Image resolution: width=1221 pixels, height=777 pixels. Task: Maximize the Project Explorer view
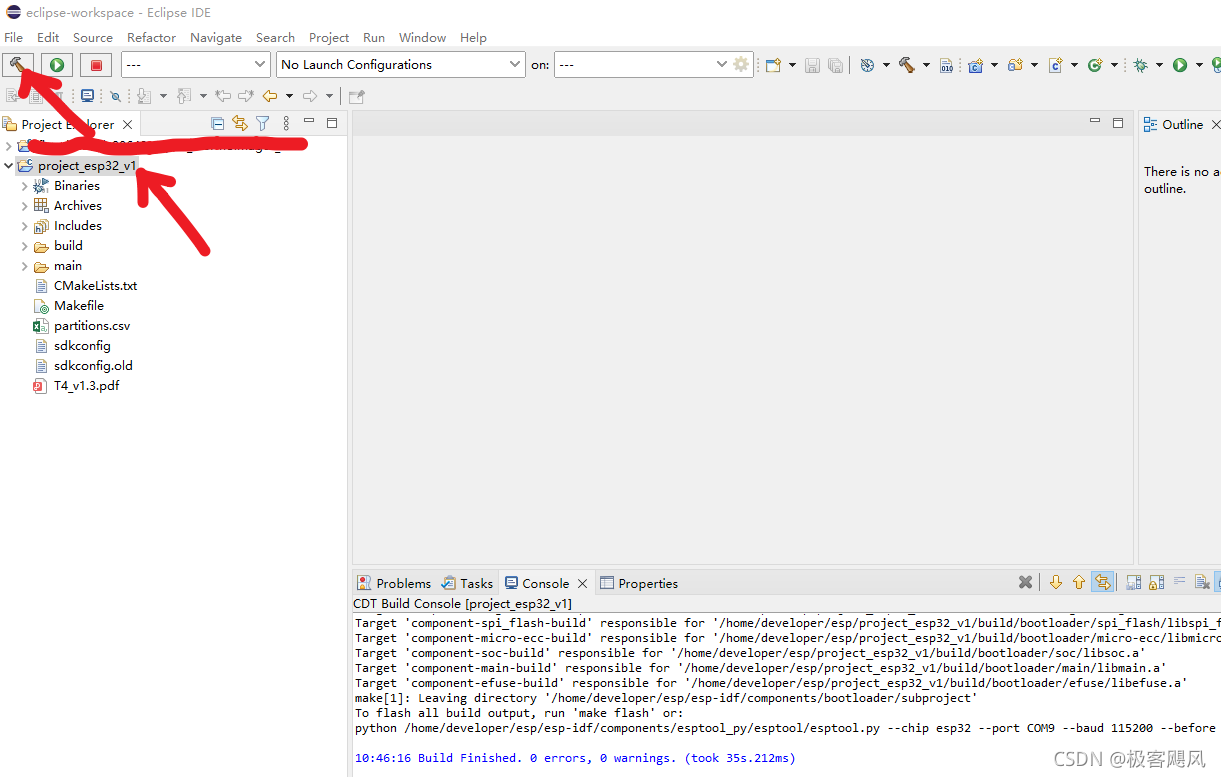(x=332, y=123)
